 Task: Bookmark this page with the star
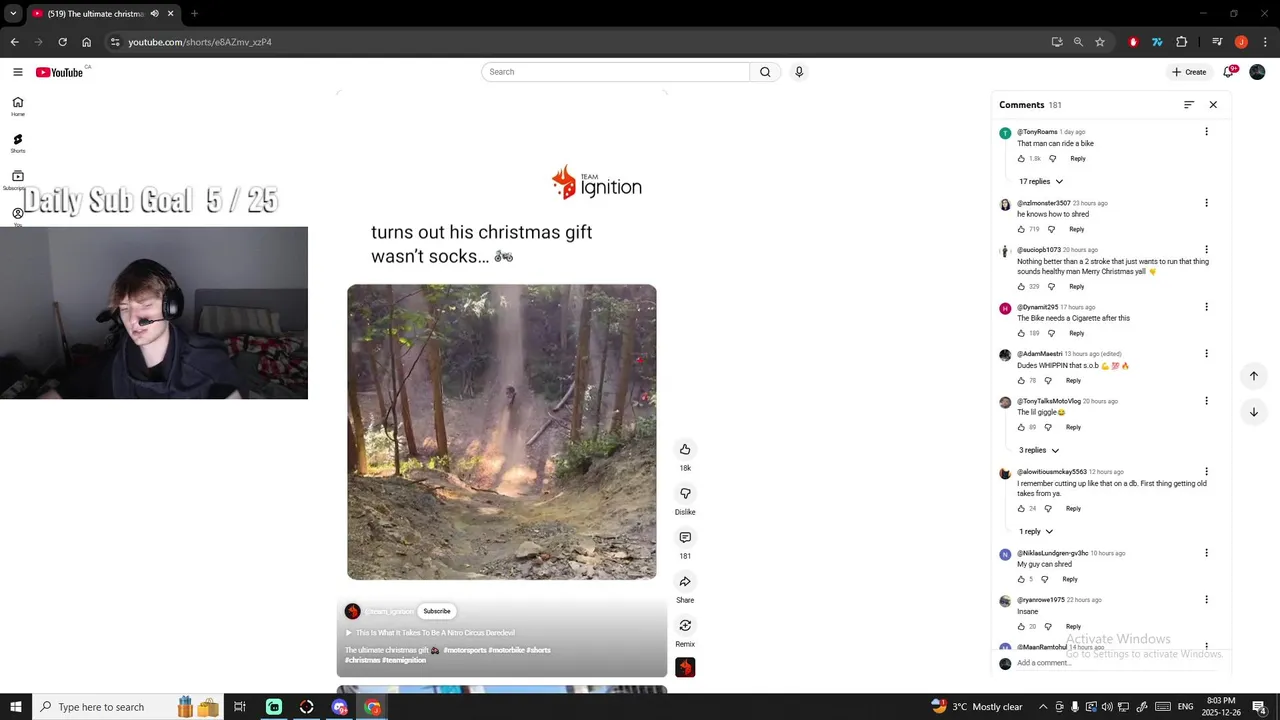tap(1100, 42)
